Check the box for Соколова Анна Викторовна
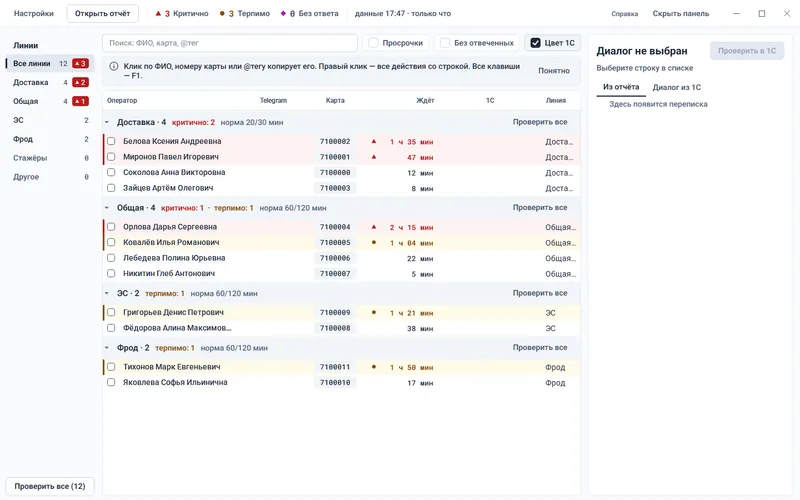Viewport: 800px width, 500px height. [111, 172]
